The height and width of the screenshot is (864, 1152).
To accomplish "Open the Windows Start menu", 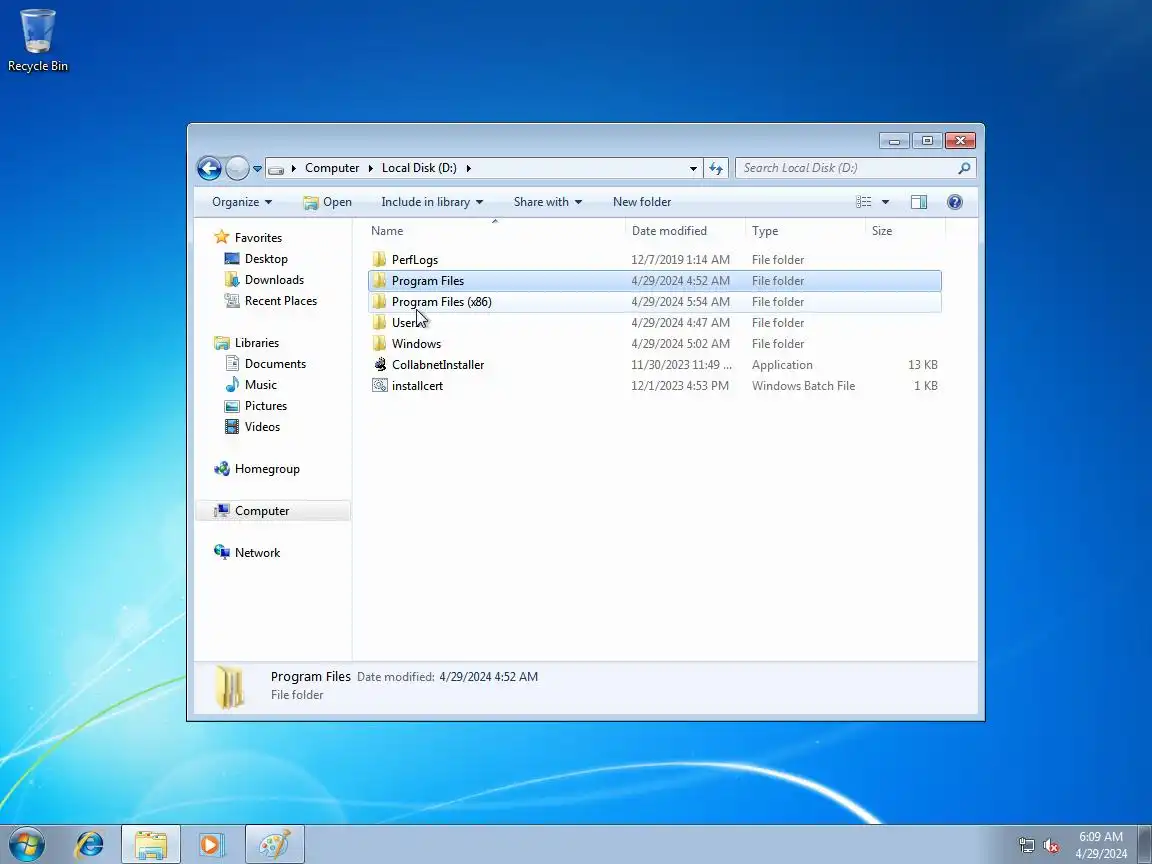I will 26,844.
